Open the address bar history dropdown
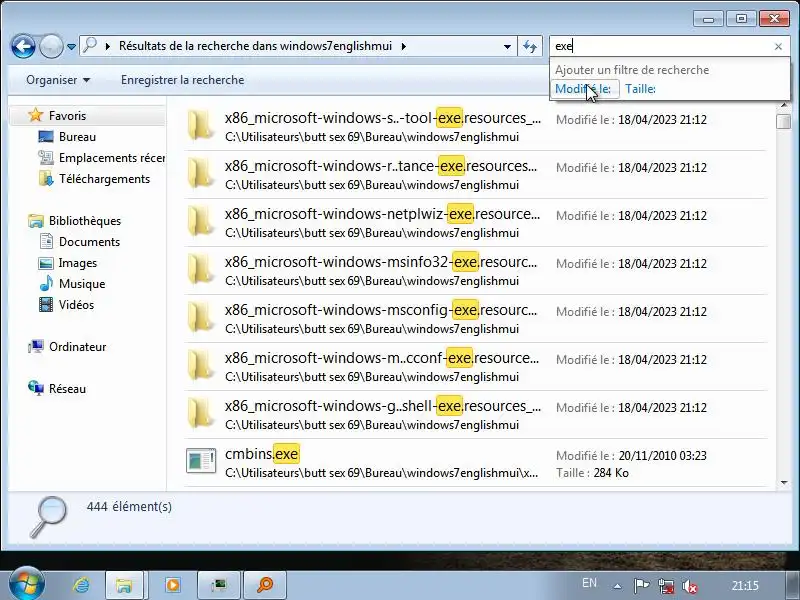Viewport: 800px width, 600px height. (x=507, y=46)
